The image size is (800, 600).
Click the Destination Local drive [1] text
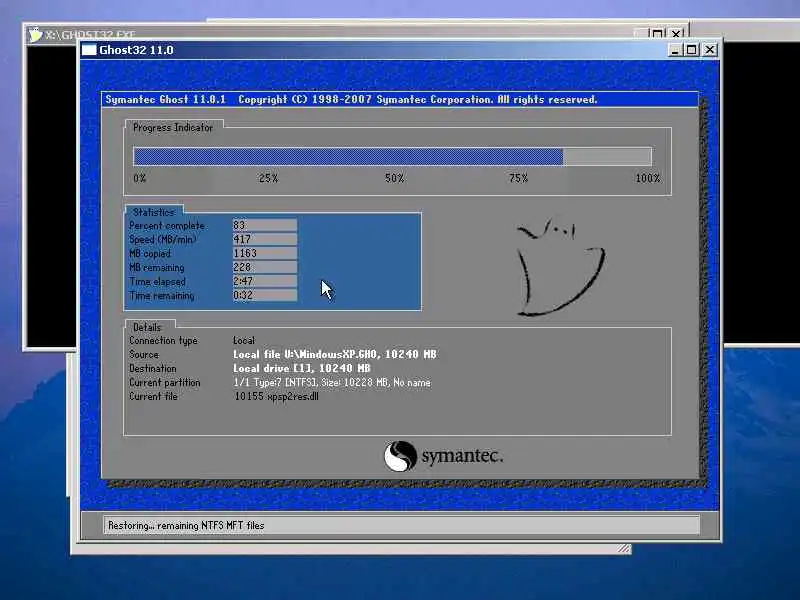point(302,368)
